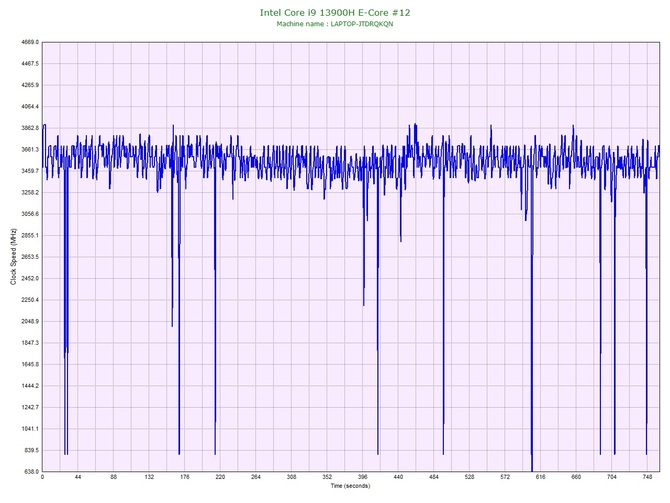Image resolution: width=670 pixels, height=503 pixels.
Task: Click the 2653.5 y-axis value
Action: point(30,257)
